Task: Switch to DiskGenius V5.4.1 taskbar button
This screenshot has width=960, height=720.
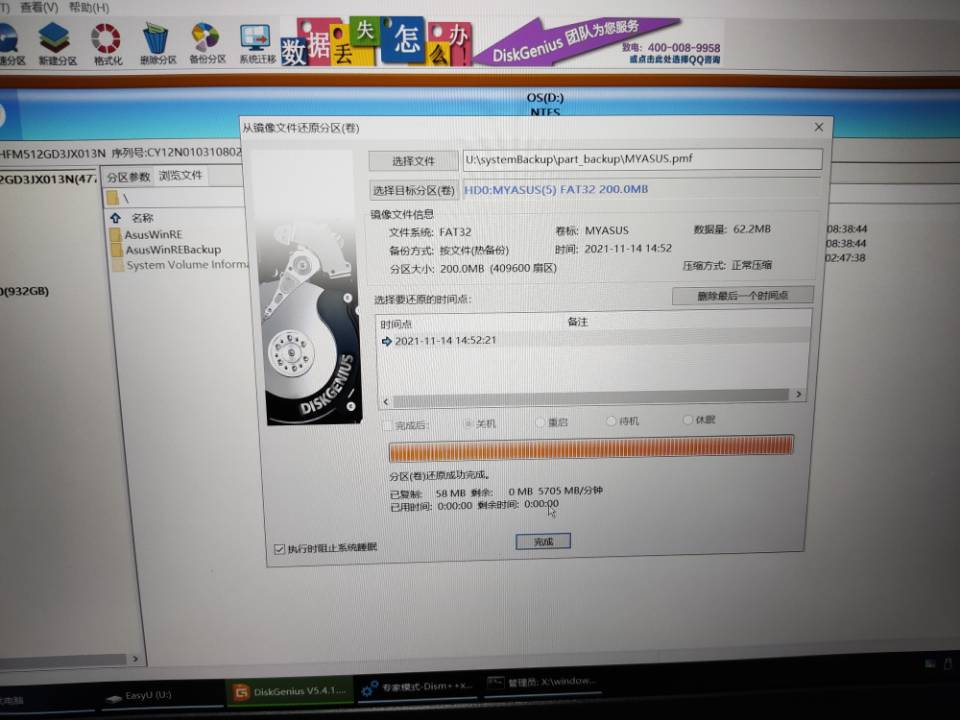Action: point(290,691)
